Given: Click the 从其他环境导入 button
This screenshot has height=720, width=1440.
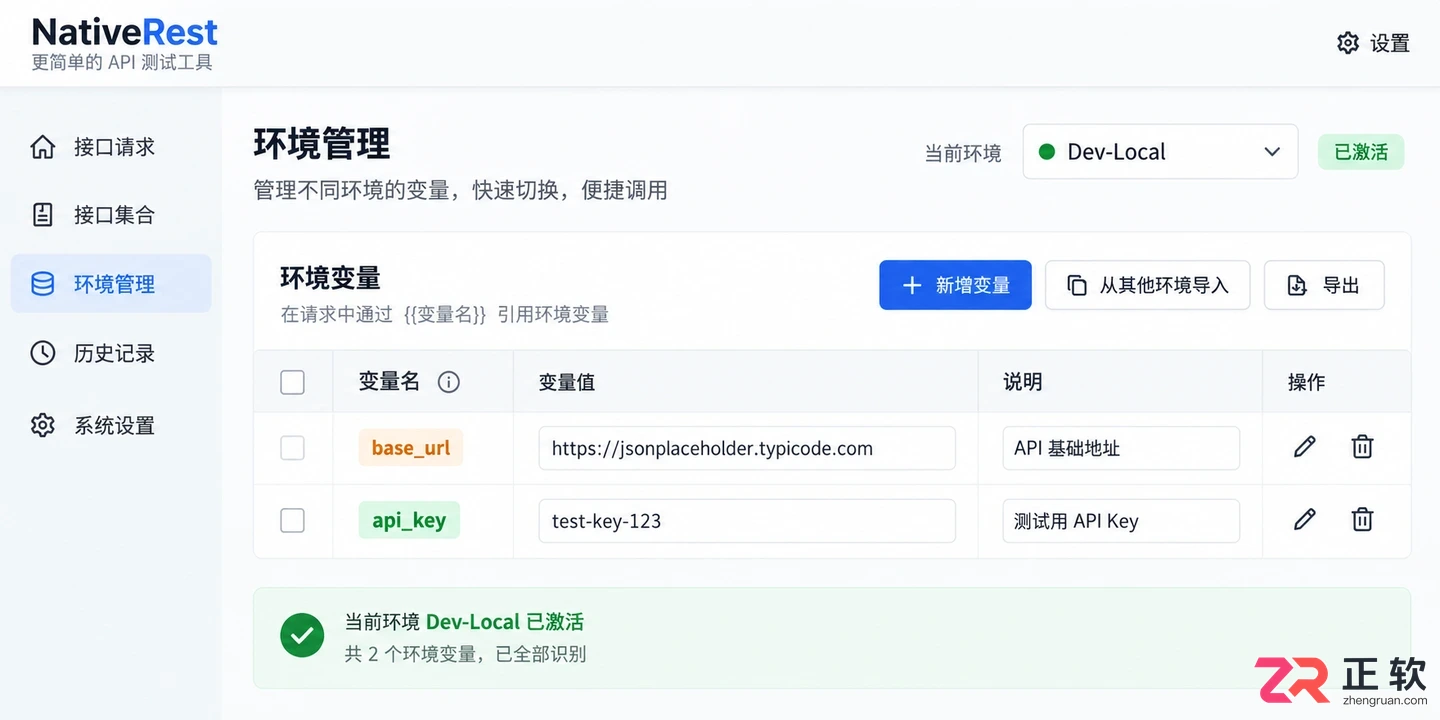Looking at the screenshot, I should [x=1148, y=285].
